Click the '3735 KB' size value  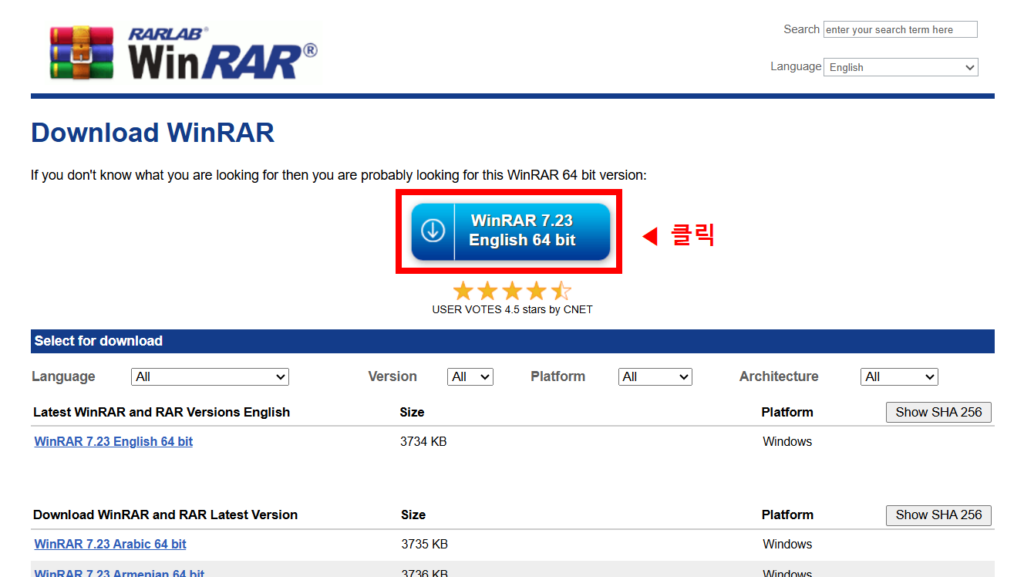(424, 544)
